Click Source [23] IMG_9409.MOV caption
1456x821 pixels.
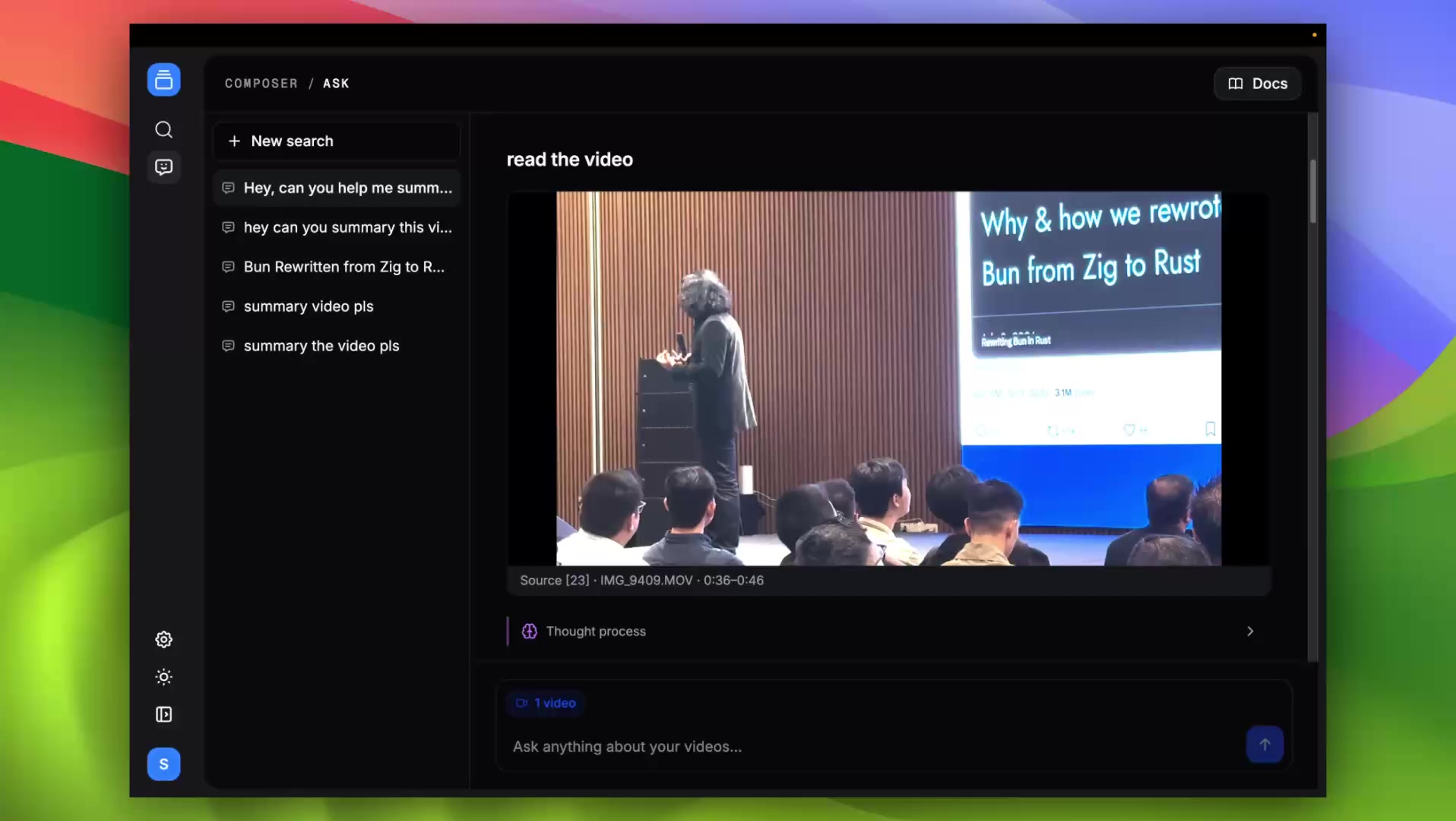point(641,580)
